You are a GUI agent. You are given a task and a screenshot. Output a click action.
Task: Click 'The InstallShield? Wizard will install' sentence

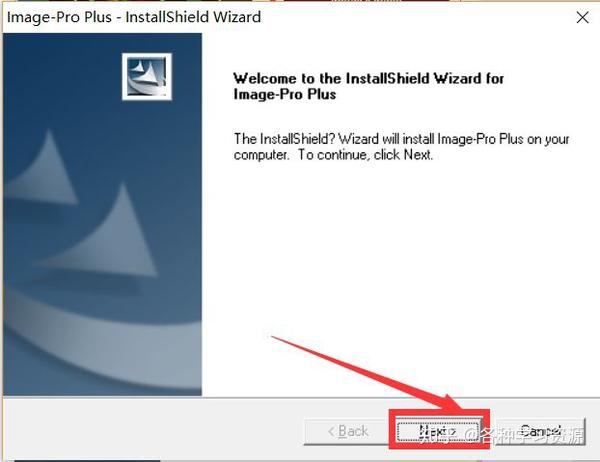tap(334, 139)
